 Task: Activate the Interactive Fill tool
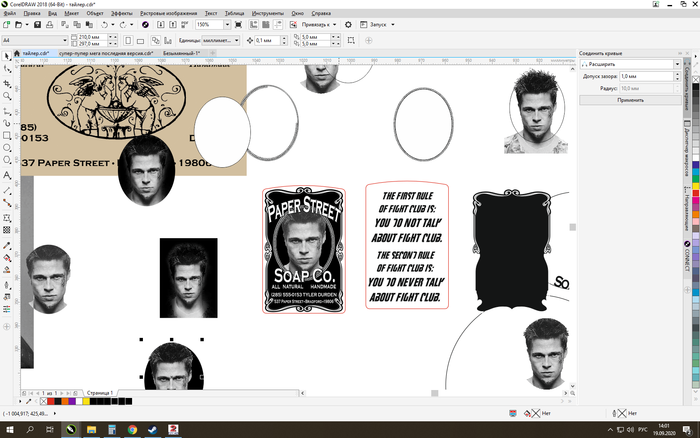point(7,258)
